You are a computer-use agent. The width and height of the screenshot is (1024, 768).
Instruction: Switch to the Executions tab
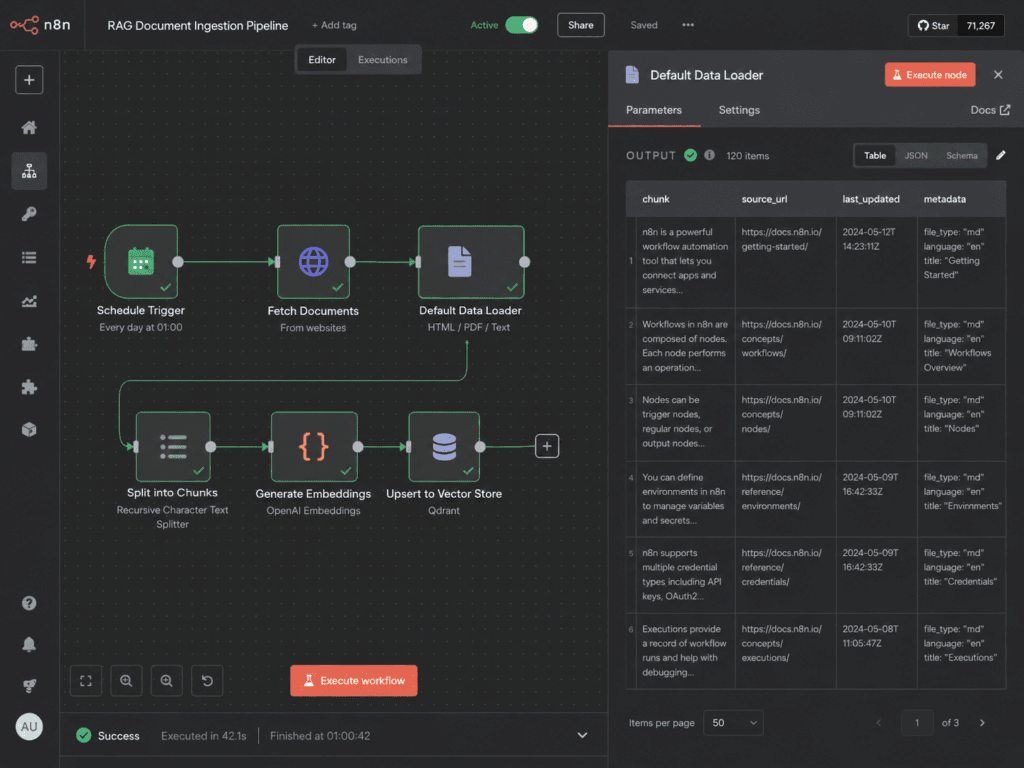click(383, 59)
